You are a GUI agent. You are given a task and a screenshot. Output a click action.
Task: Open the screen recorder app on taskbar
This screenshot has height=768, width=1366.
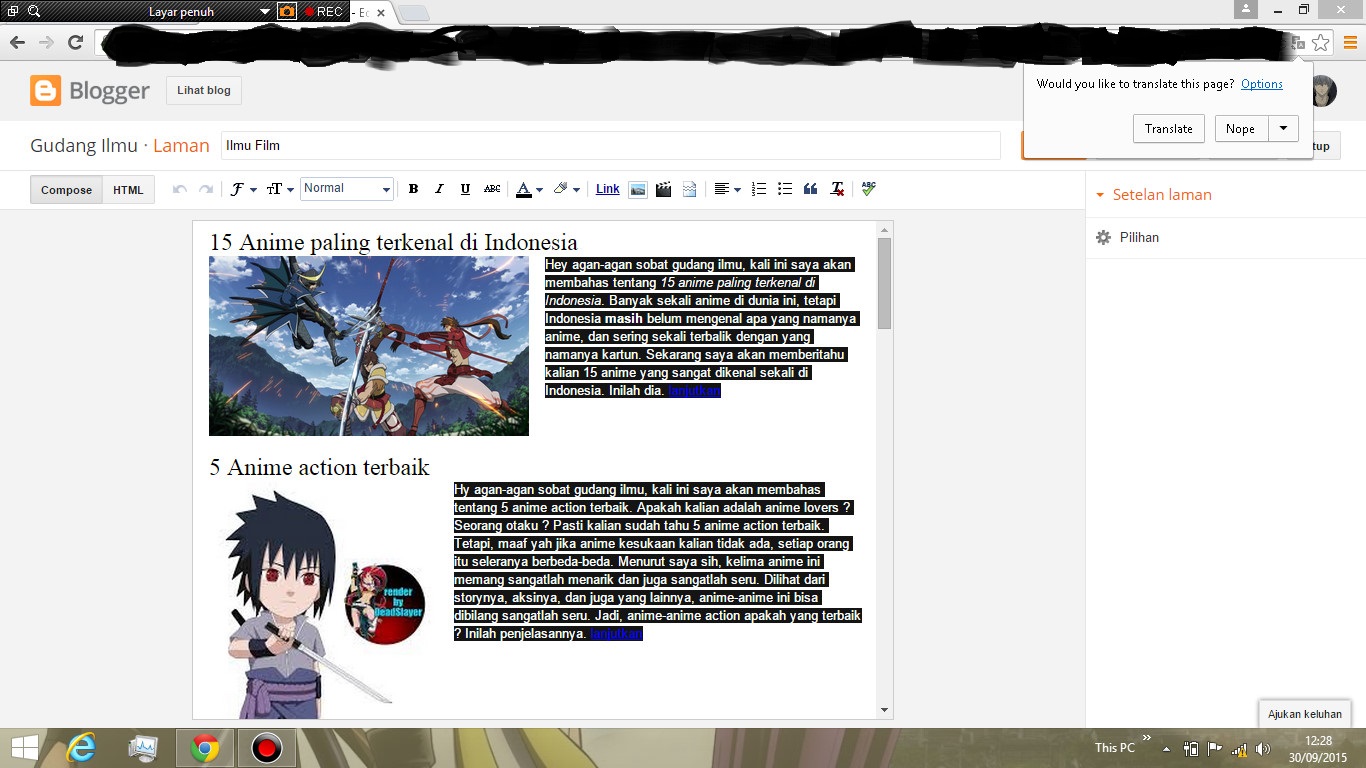pos(266,748)
